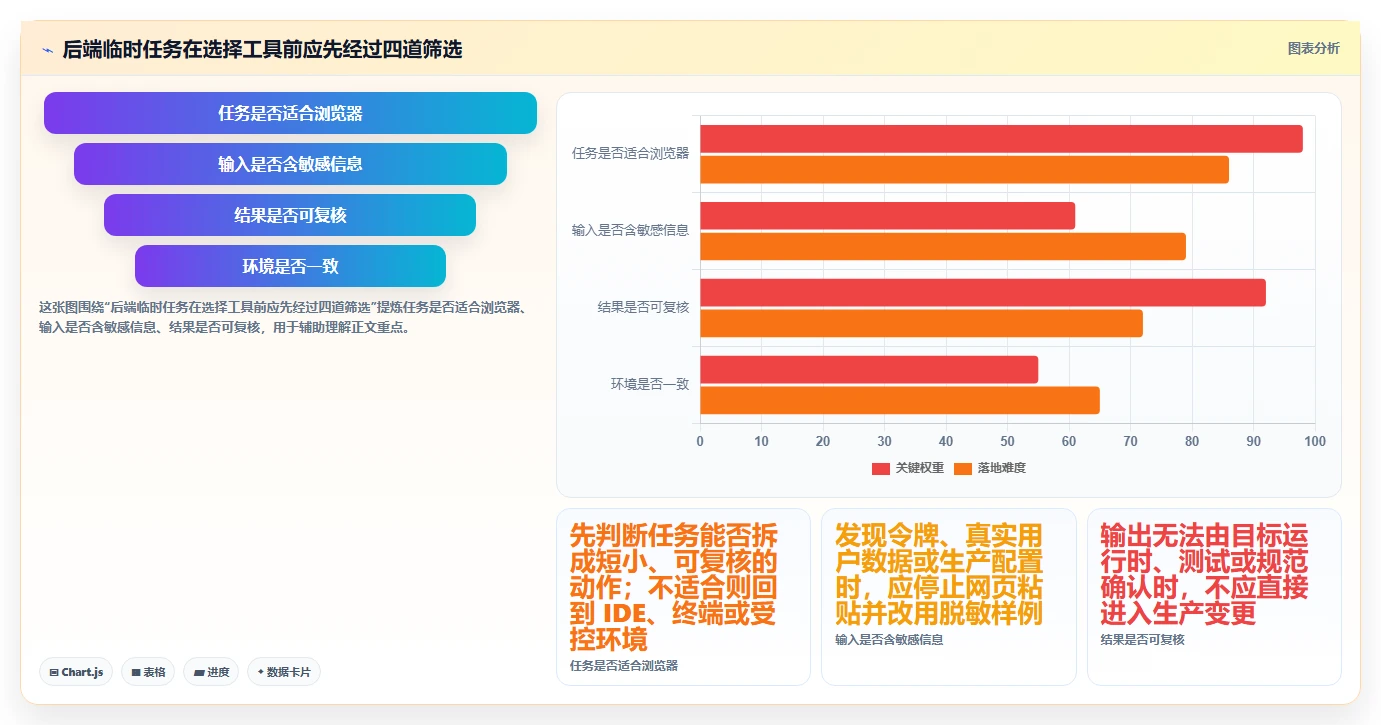Image resolution: width=1381 pixels, height=725 pixels.
Task: Click chart axis label 输入是否含敏感信息
Action: (x=630, y=231)
